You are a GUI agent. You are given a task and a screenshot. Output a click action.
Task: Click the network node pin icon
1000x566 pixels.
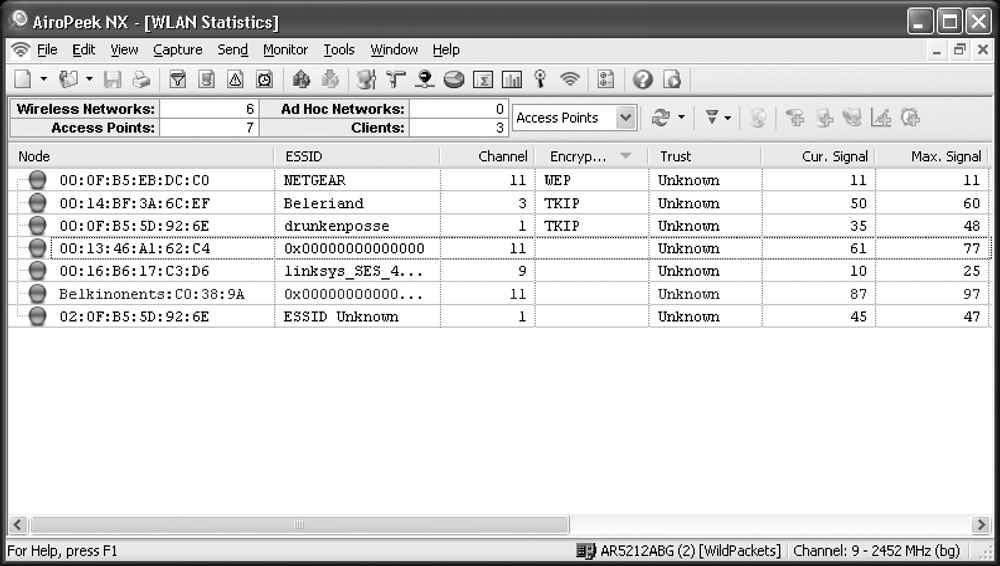tap(425, 80)
